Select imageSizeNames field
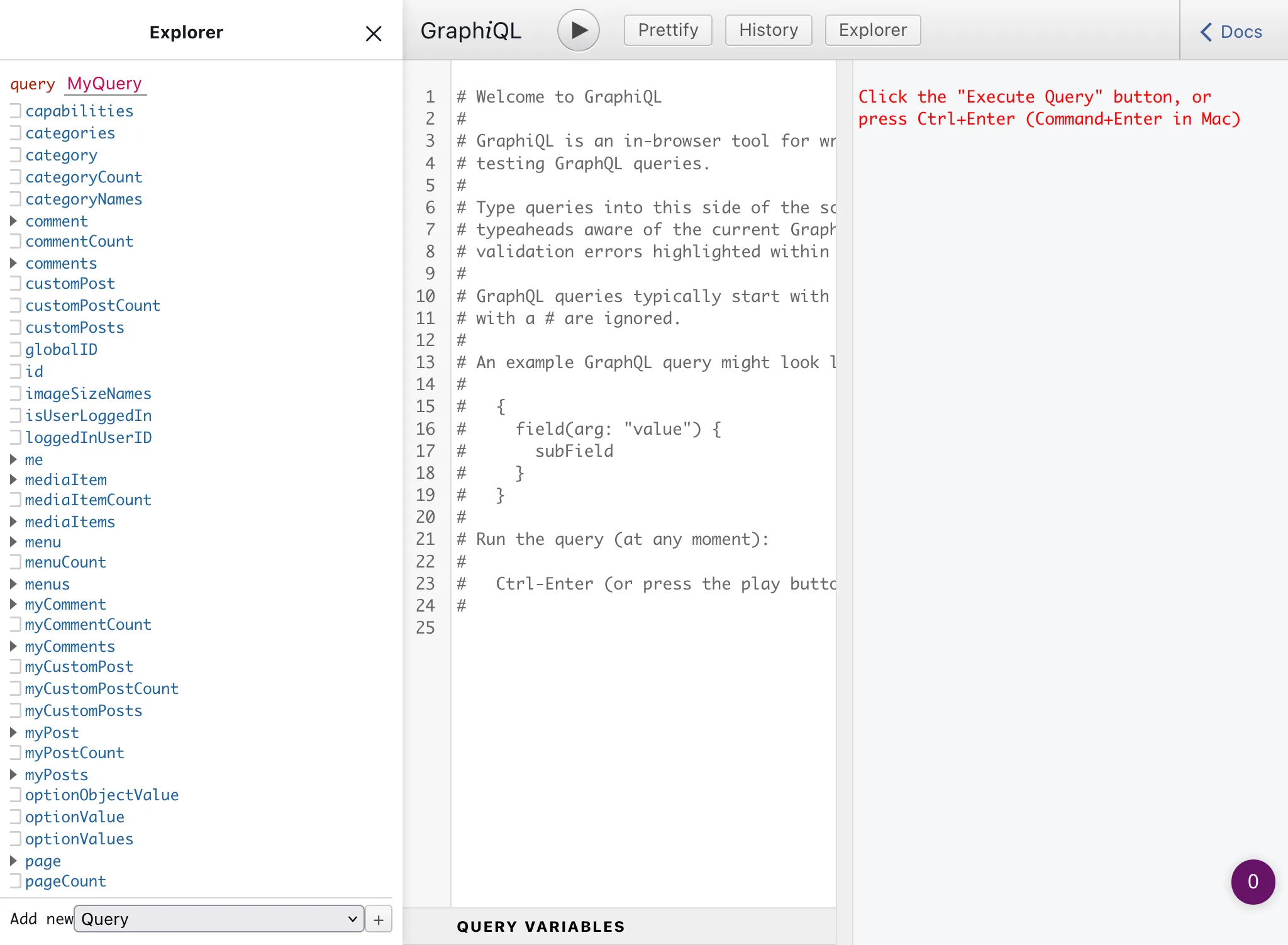This screenshot has width=1288, height=945. 16,393
